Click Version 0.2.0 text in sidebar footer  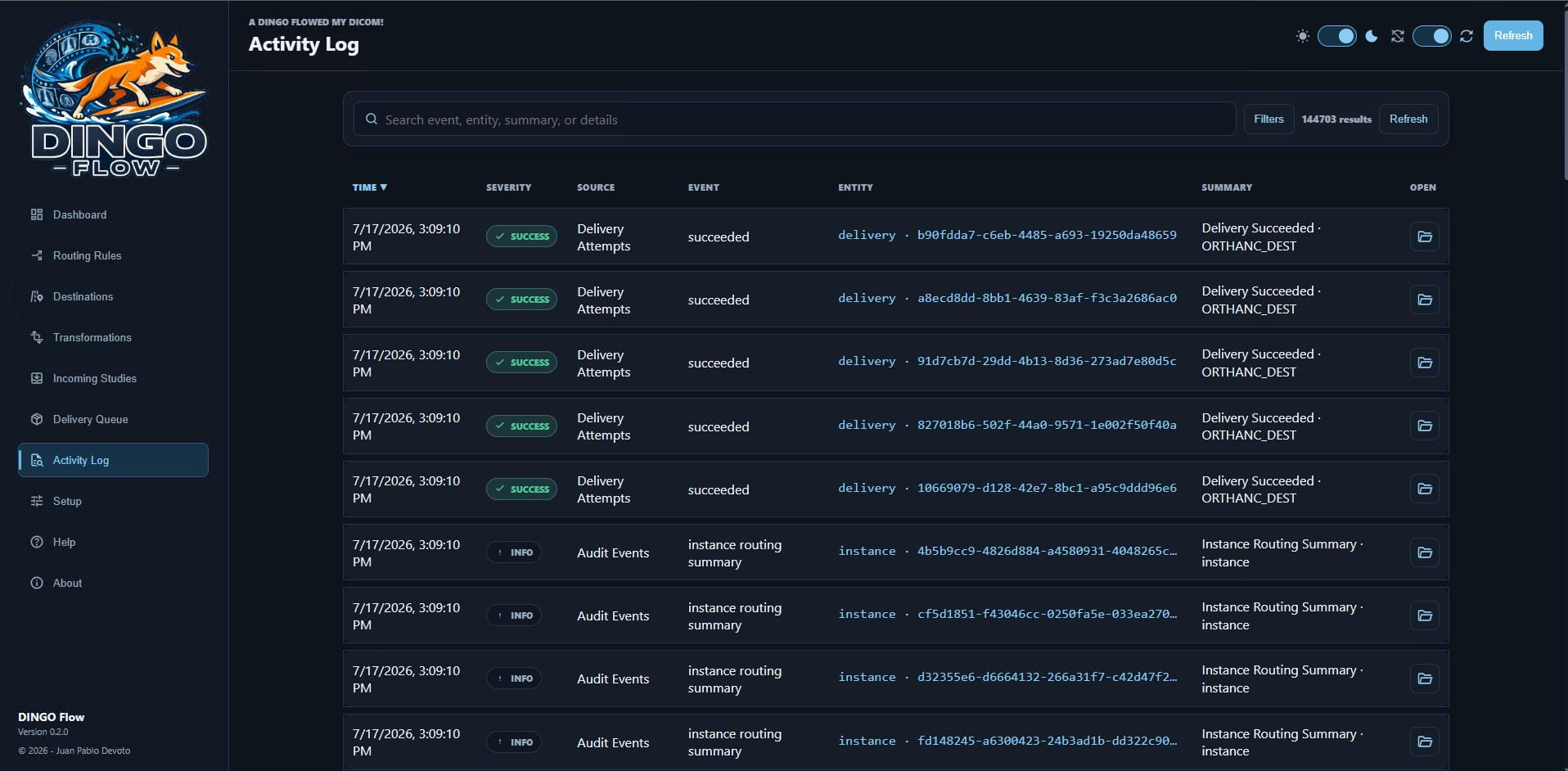43,732
